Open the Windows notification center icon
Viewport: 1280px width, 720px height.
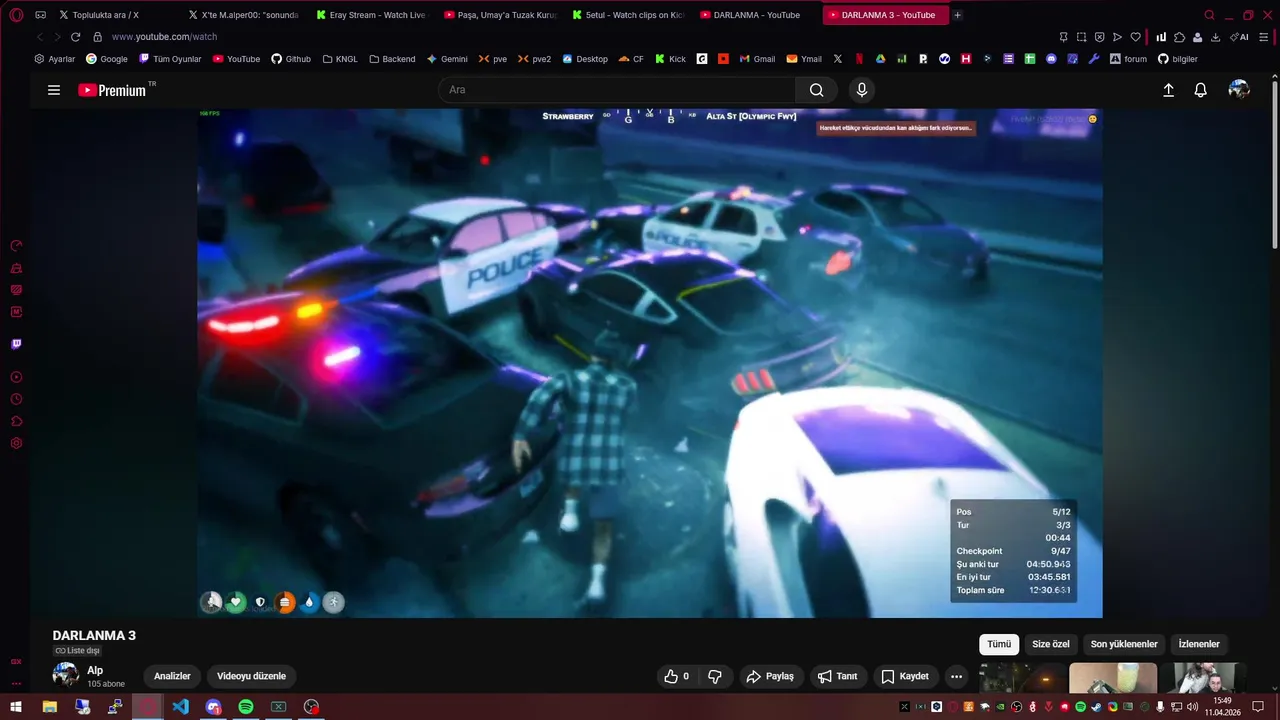(1258, 707)
